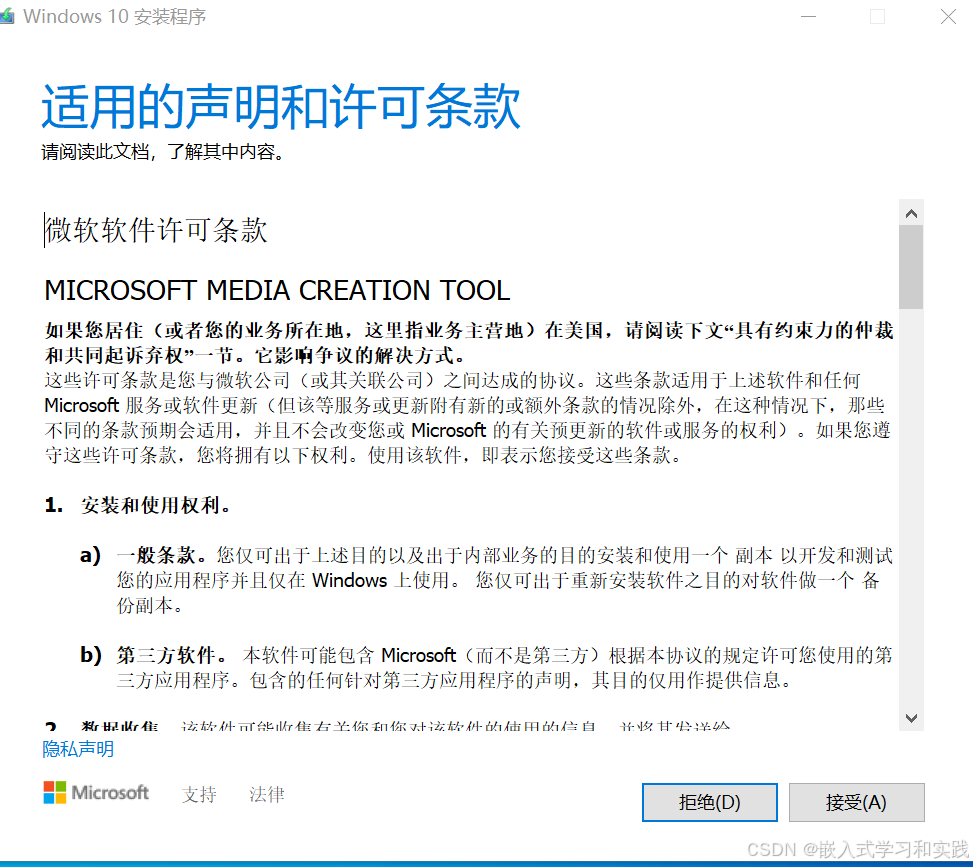Open the Support (支持) link

coord(199,794)
